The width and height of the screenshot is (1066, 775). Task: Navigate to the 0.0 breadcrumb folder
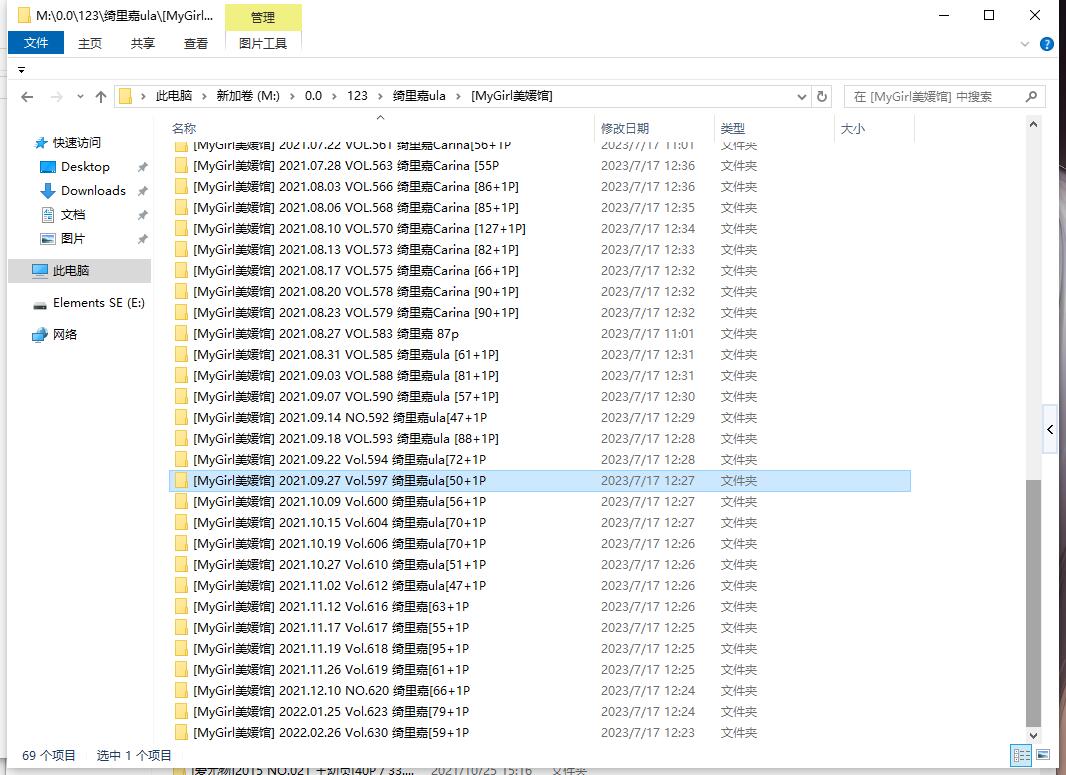(313, 96)
